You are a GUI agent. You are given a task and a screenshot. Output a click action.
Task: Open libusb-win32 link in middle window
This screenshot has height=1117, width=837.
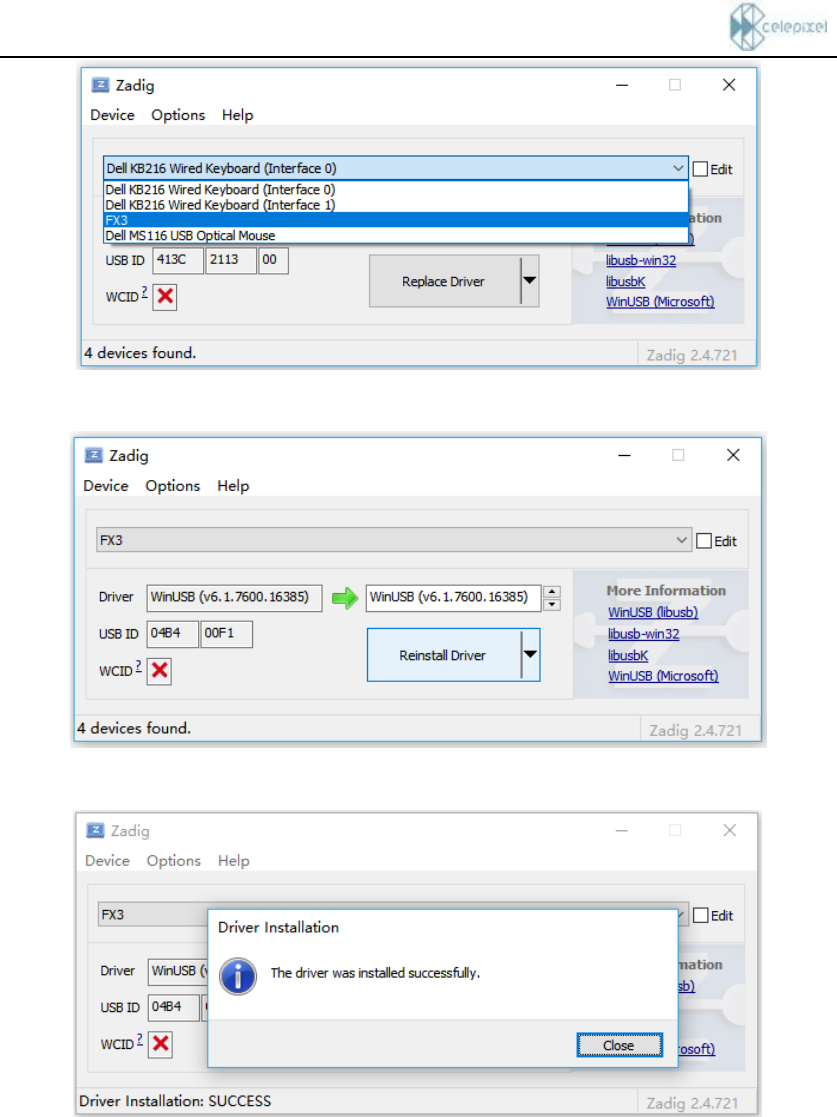644,634
